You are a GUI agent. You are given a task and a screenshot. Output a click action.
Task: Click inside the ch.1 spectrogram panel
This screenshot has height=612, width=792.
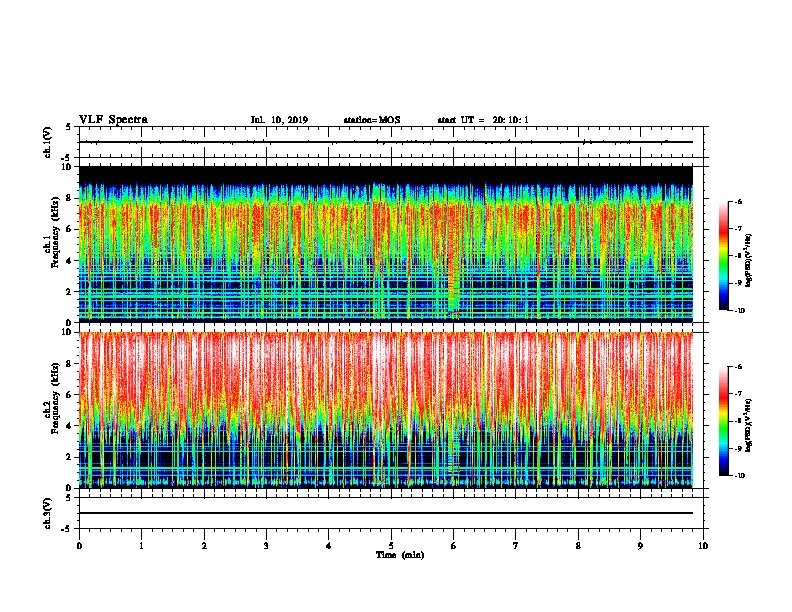click(386, 244)
